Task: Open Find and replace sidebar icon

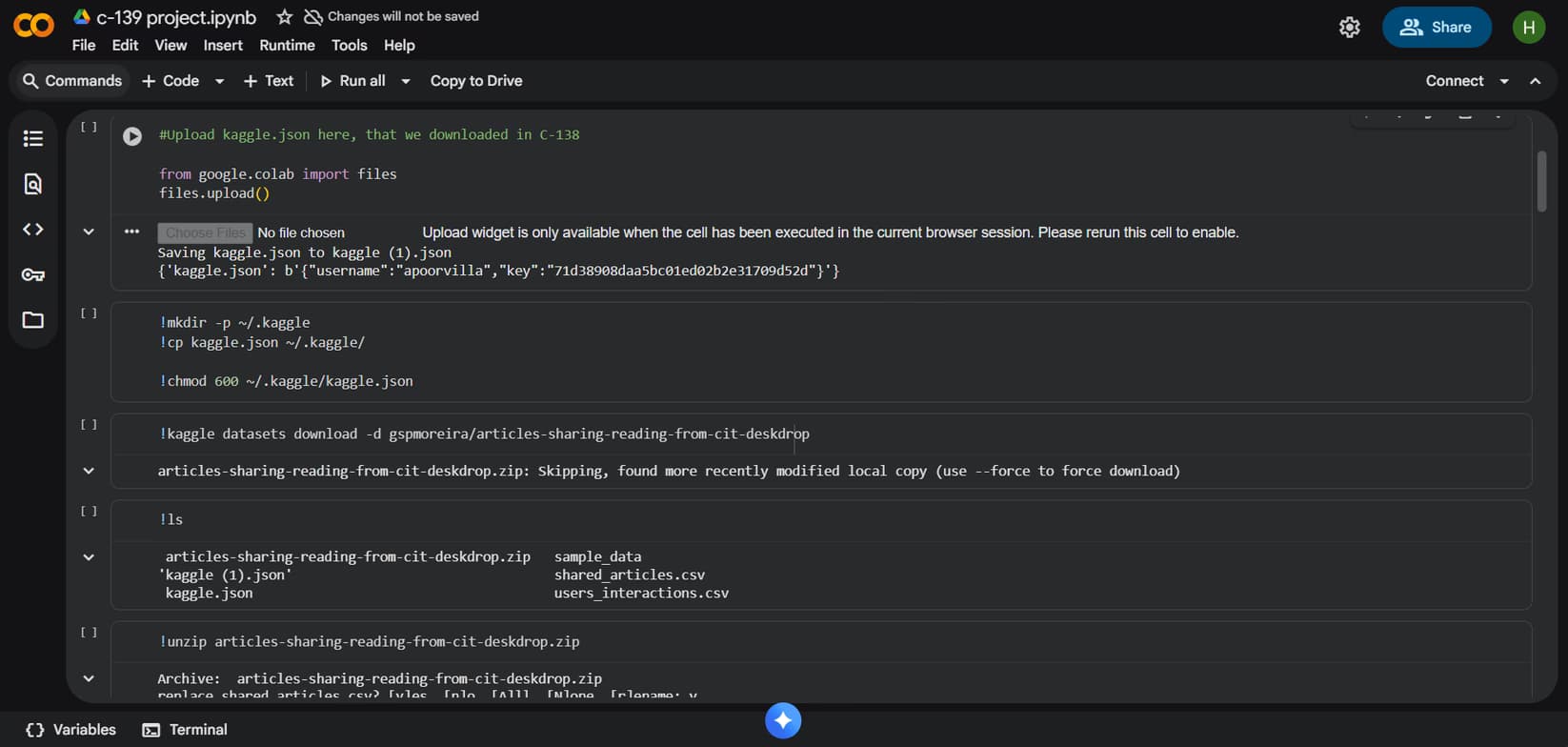Action: 33,184
